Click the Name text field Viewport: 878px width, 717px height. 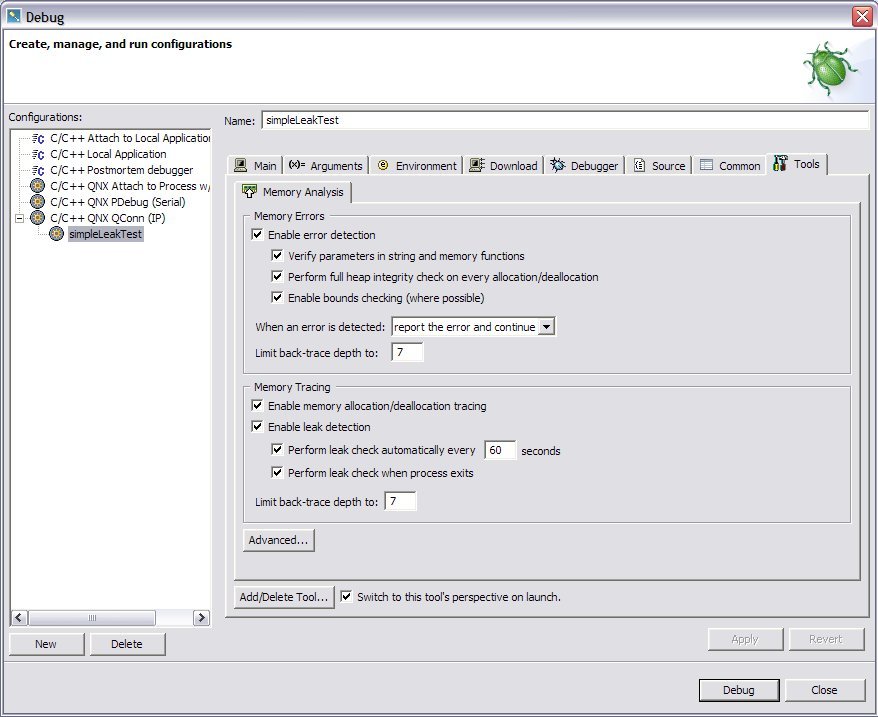(565, 120)
